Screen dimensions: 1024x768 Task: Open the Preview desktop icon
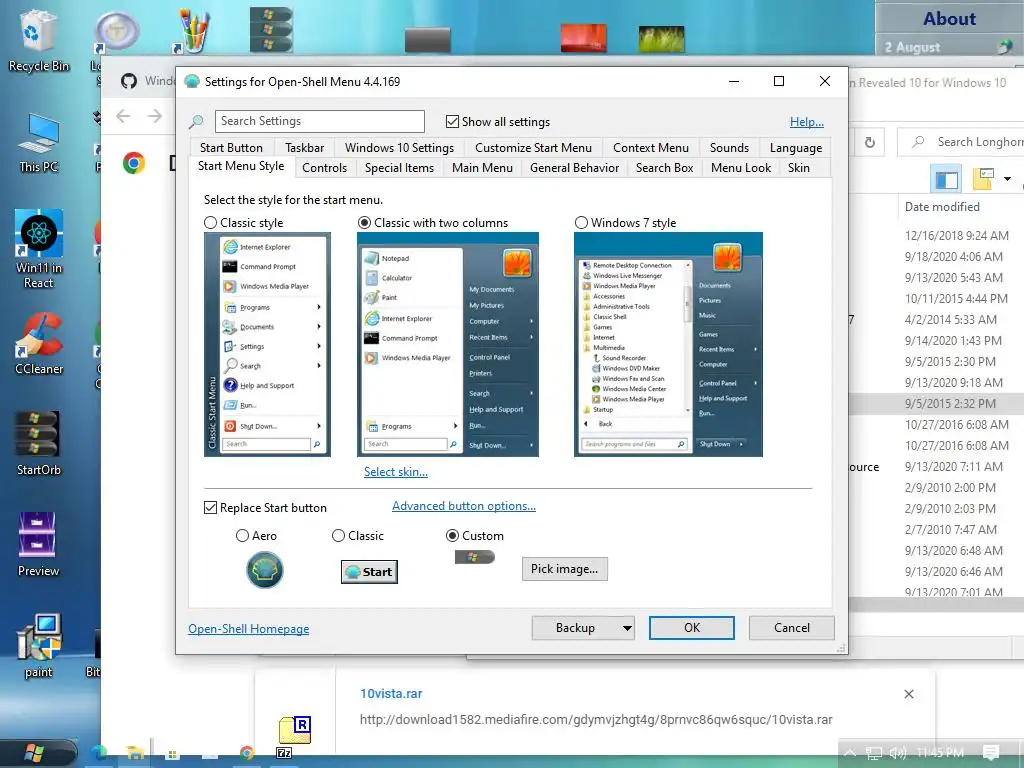38,543
